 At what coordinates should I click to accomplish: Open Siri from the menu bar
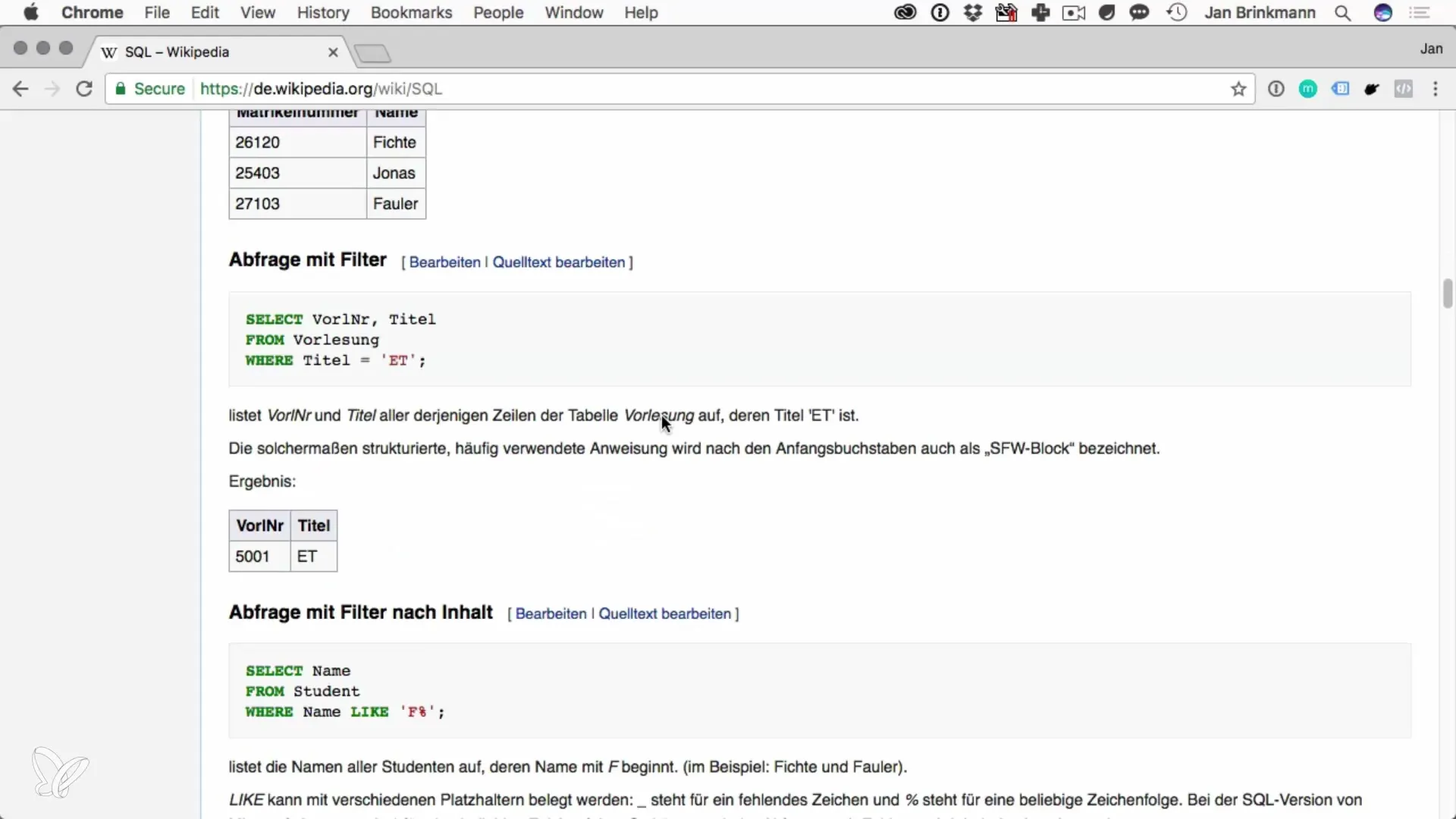click(1383, 13)
